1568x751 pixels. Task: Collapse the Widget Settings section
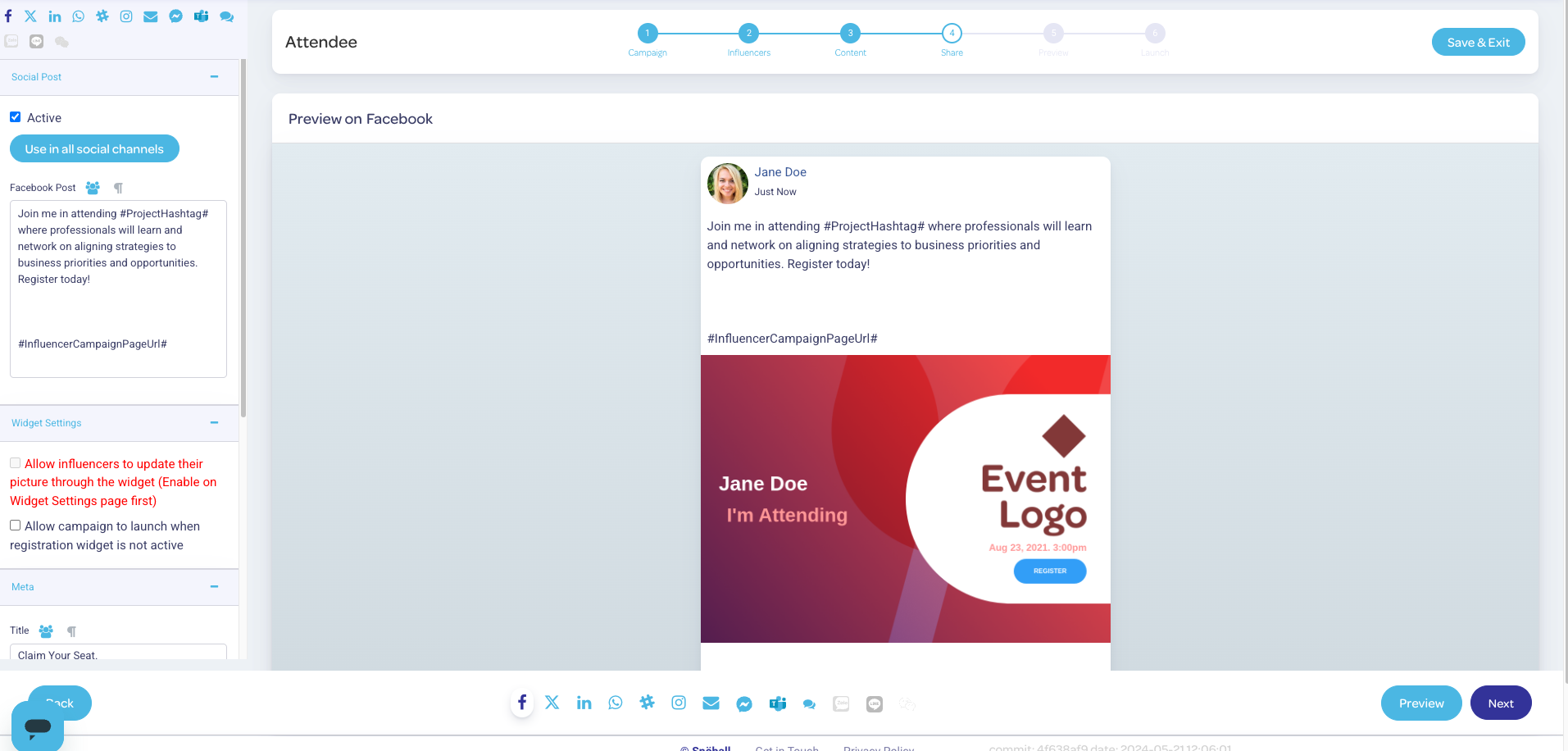click(214, 423)
